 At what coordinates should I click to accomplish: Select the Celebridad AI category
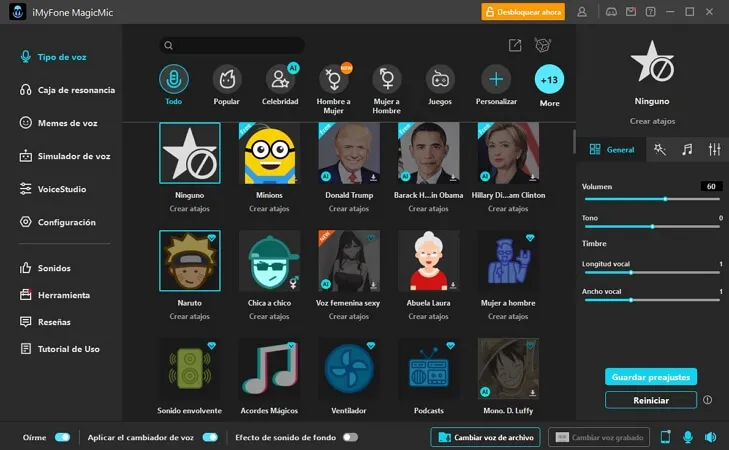click(280, 85)
